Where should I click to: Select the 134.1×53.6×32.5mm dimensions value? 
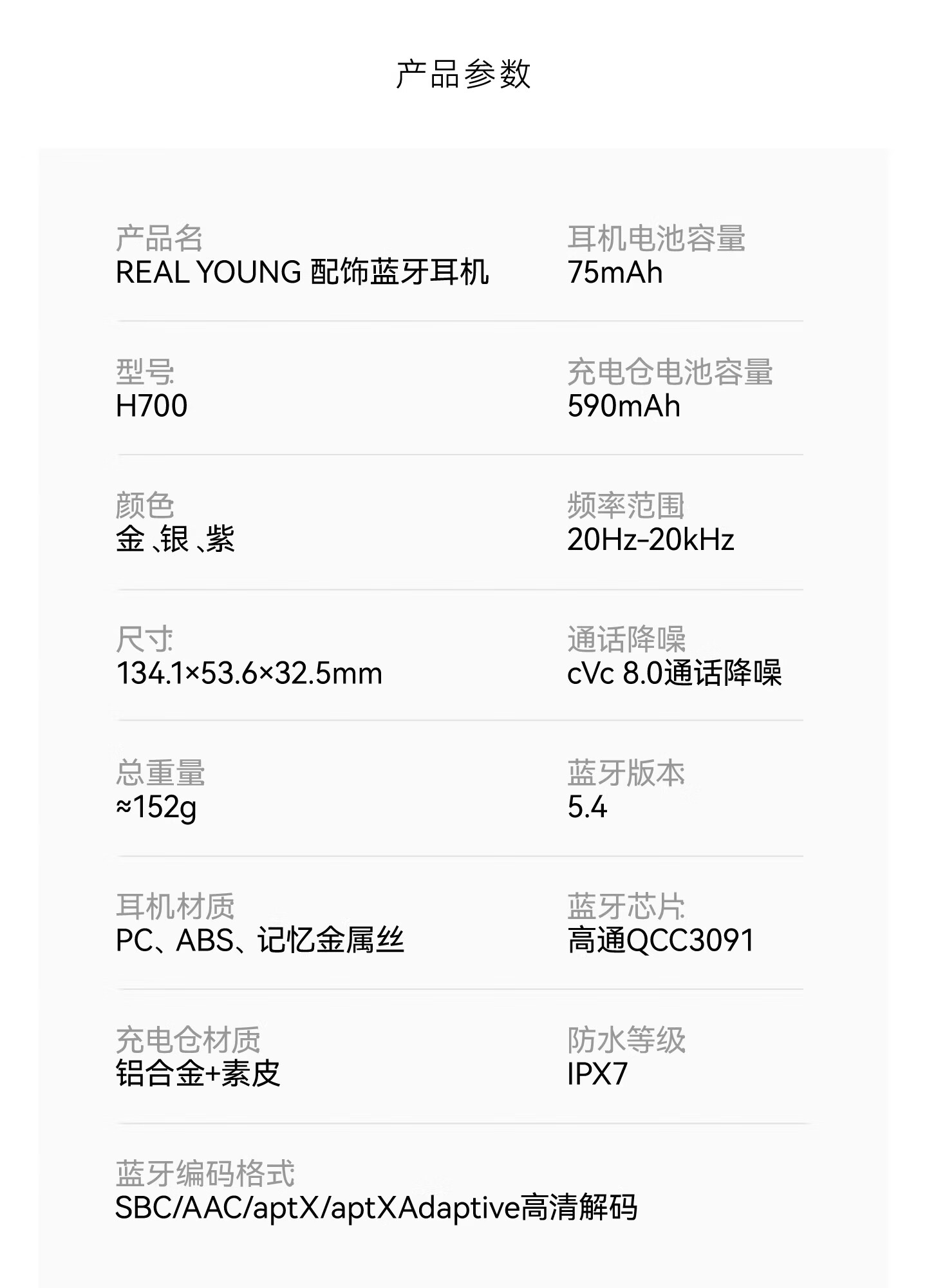click(249, 674)
